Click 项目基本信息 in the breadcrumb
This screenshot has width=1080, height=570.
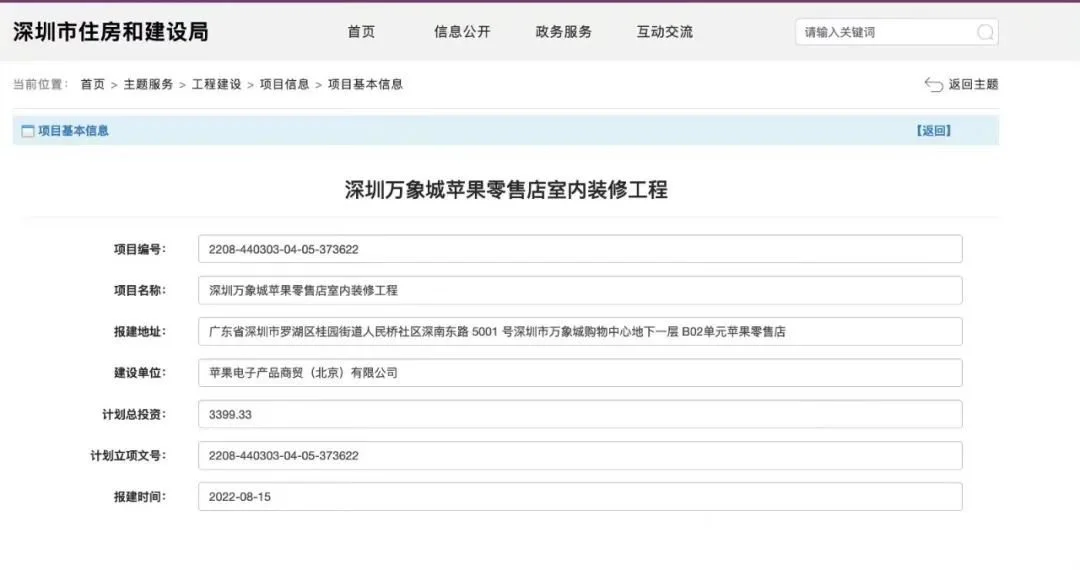(365, 85)
